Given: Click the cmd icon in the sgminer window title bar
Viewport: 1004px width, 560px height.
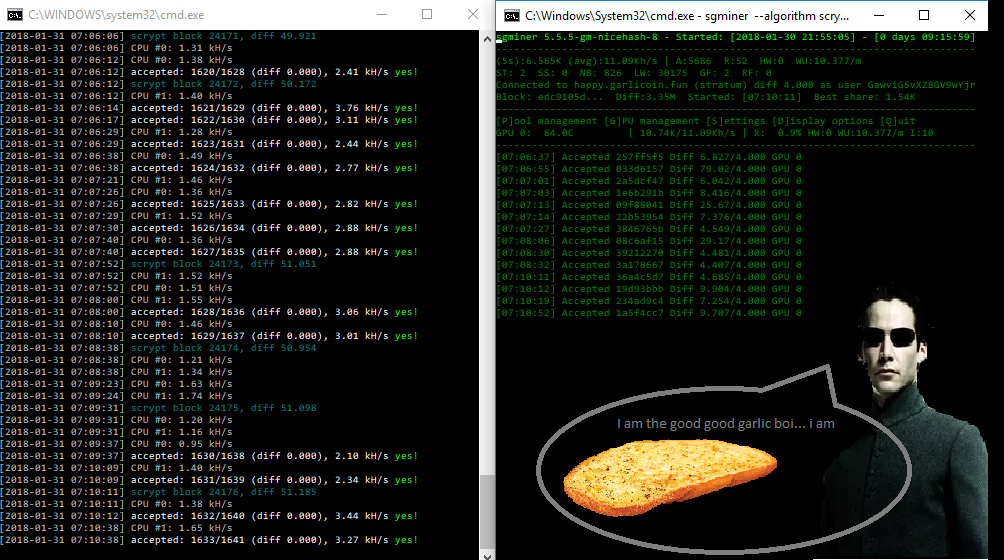Looking at the screenshot, I should point(512,15).
